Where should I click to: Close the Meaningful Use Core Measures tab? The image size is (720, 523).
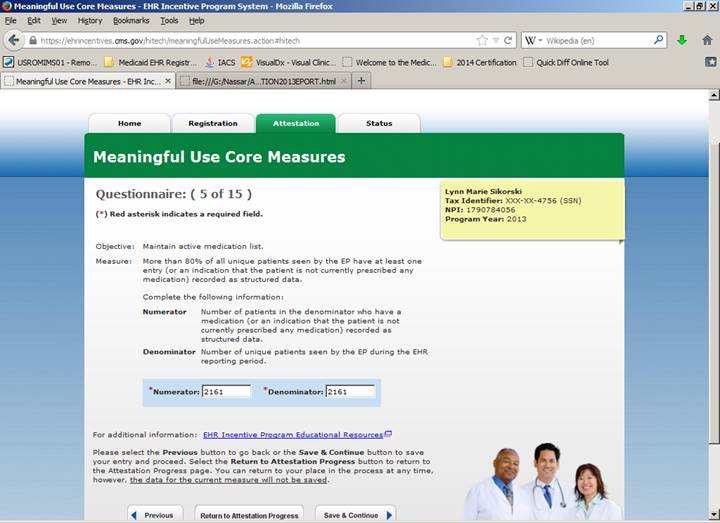168,81
